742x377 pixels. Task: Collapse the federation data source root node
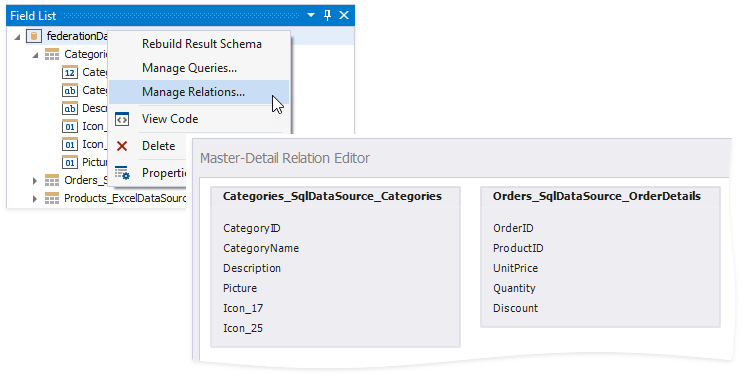point(17,36)
